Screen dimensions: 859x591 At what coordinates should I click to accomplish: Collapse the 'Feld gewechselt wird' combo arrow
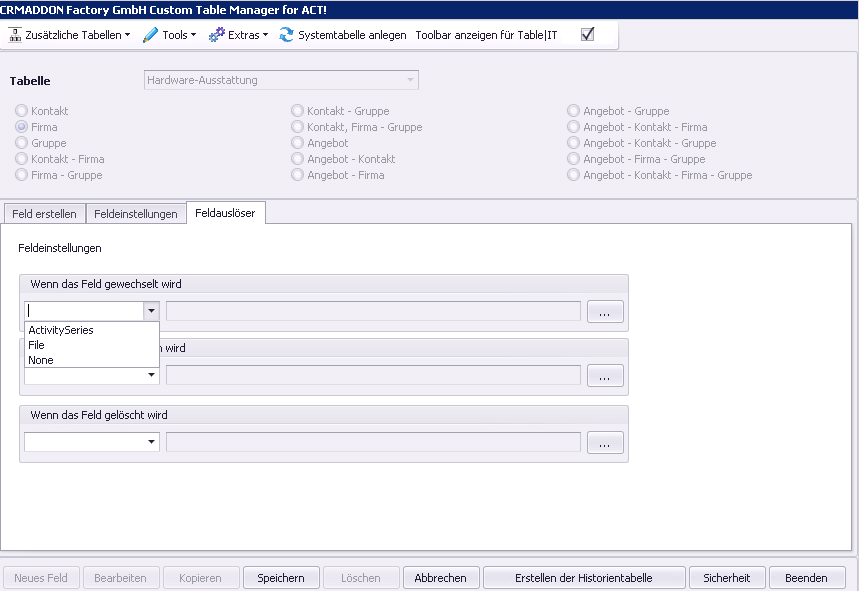tap(151, 311)
